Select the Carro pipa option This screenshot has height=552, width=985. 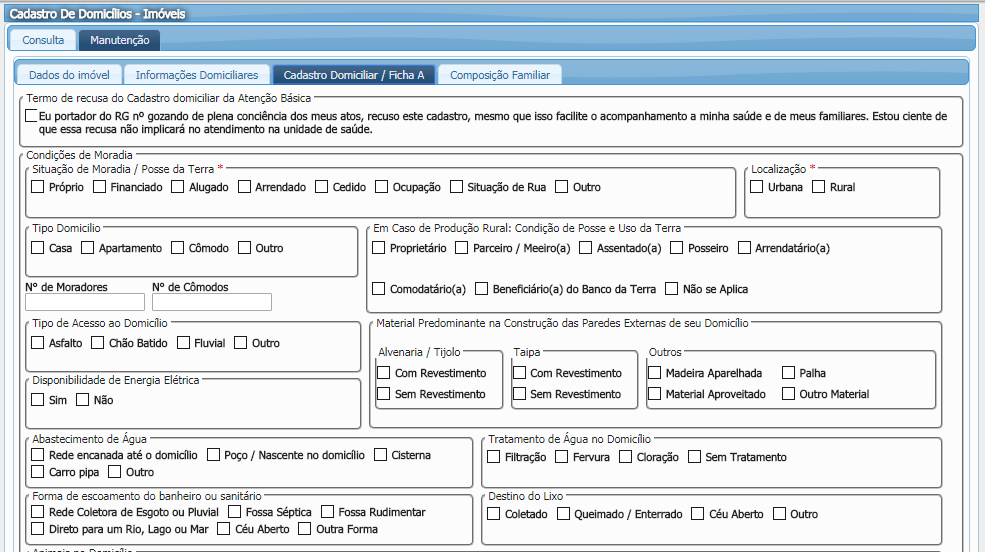click(x=38, y=471)
